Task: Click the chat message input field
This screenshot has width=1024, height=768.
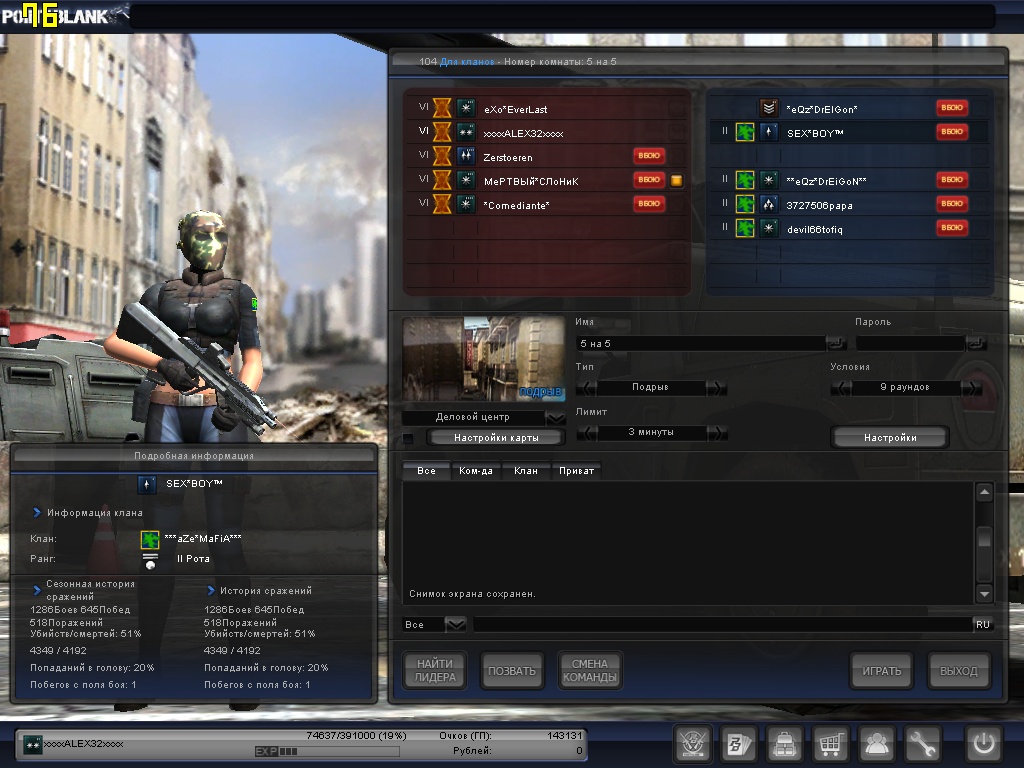Action: 720,624
